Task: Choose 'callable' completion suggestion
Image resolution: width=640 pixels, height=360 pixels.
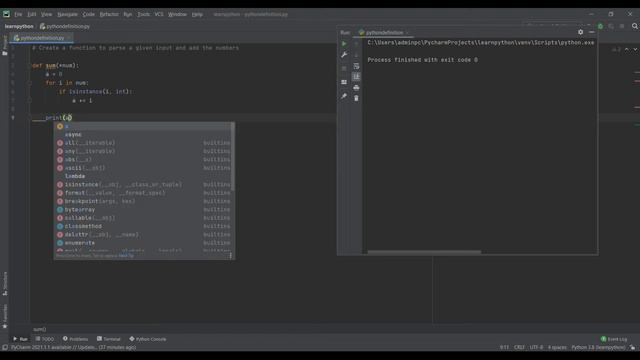Action: tap(143, 218)
